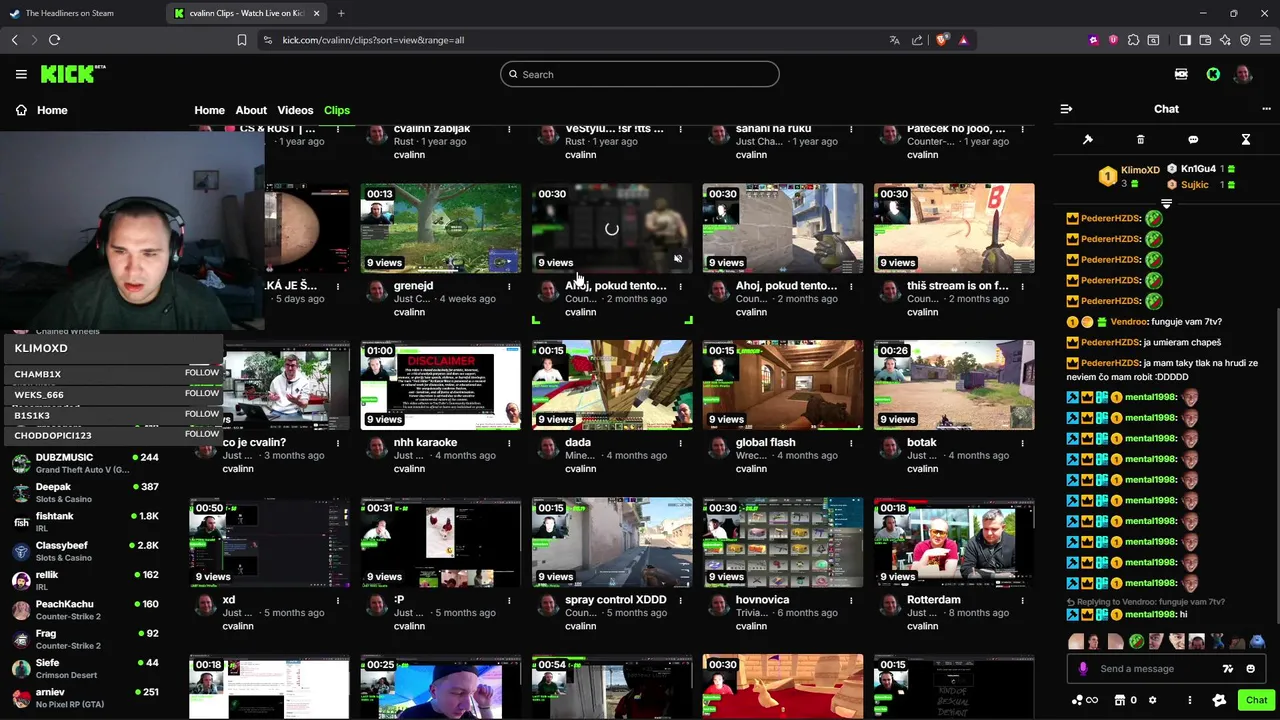The width and height of the screenshot is (1280, 720).
Task: Expand the chat leaderboard chevron below Sujkic
Action: pos(1166,203)
